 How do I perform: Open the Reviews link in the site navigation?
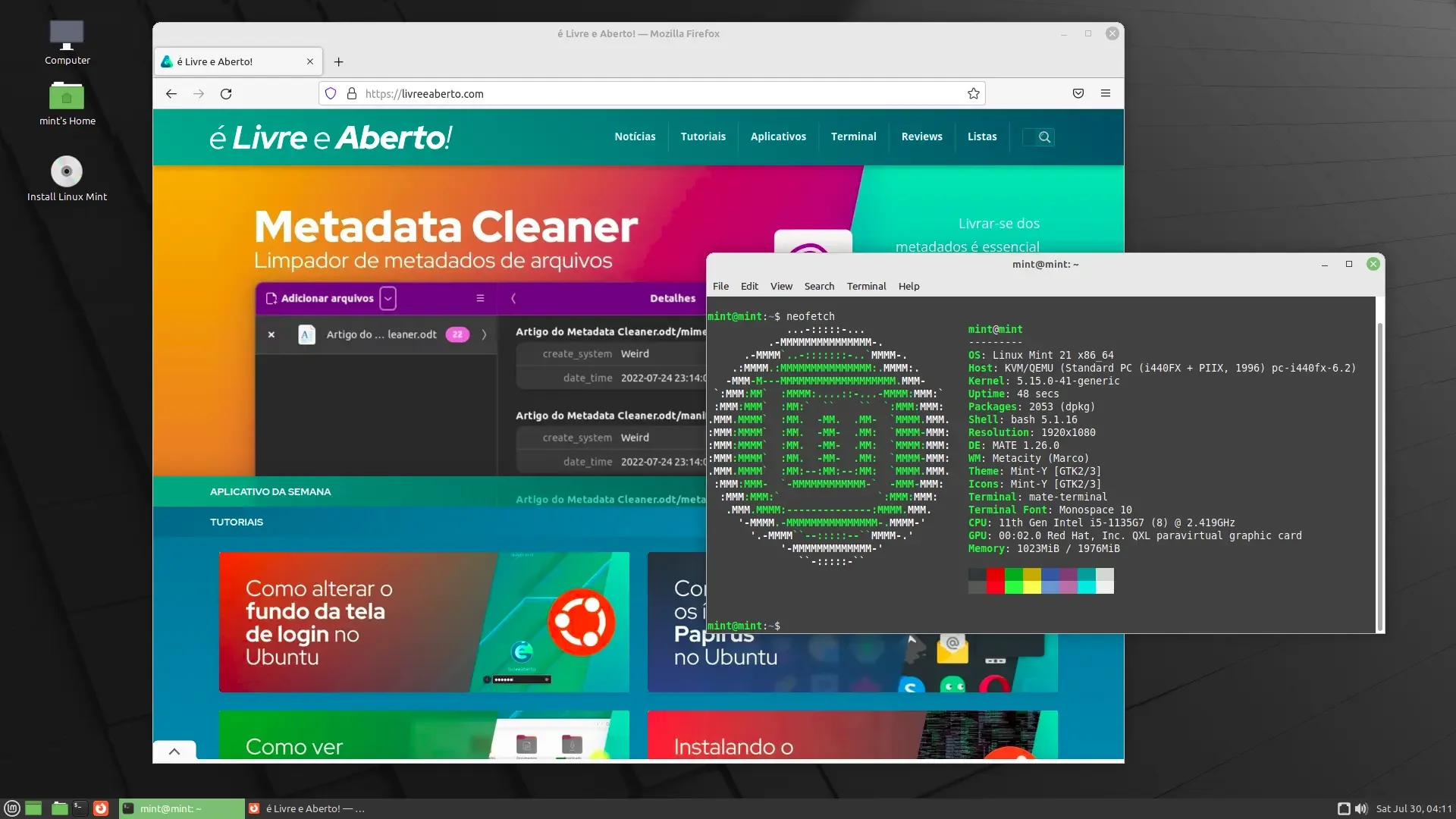pyautogui.click(x=921, y=137)
